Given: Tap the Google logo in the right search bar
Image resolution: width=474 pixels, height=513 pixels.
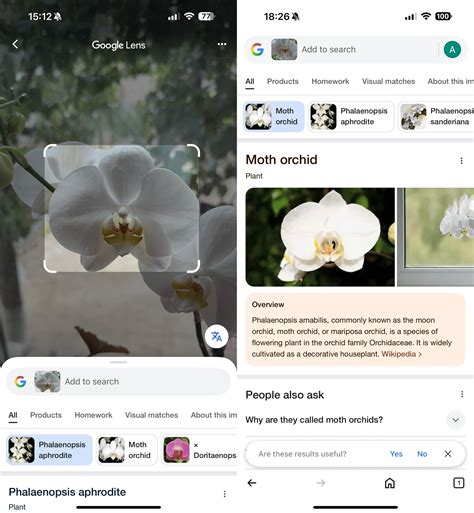Looking at the screenshot, I should point(257,49).
